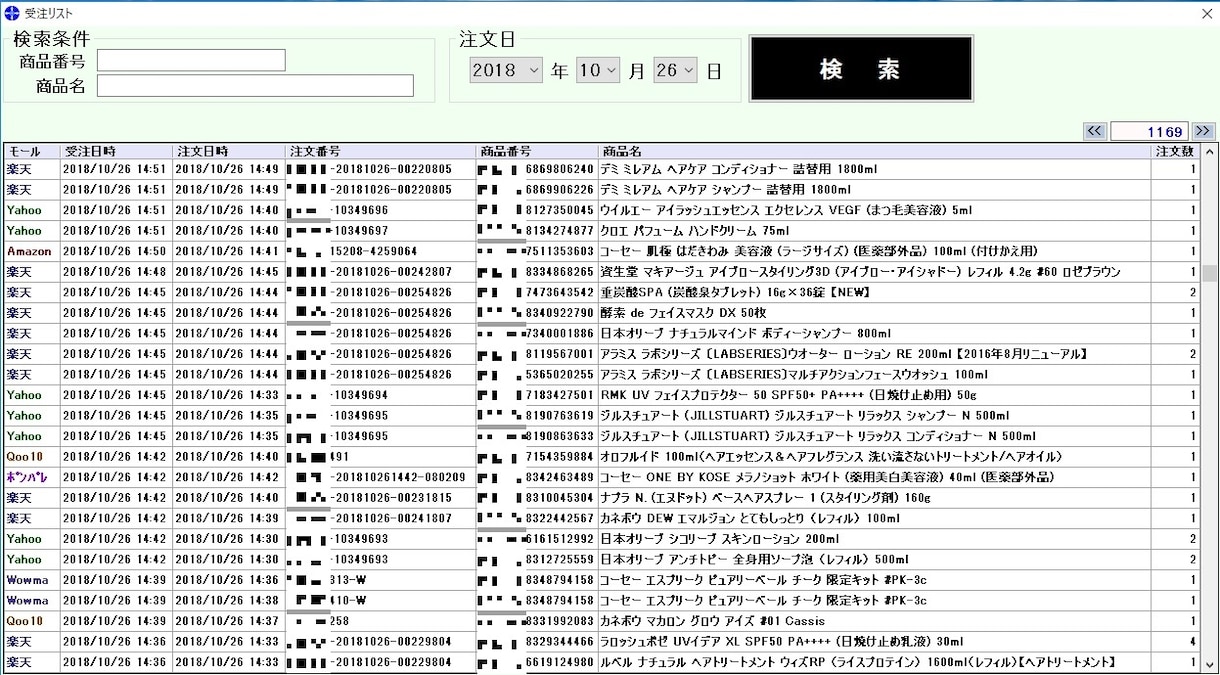
Task: Click 注文日時 2018/10/26 14:37 cell
Action: [229, 620]
